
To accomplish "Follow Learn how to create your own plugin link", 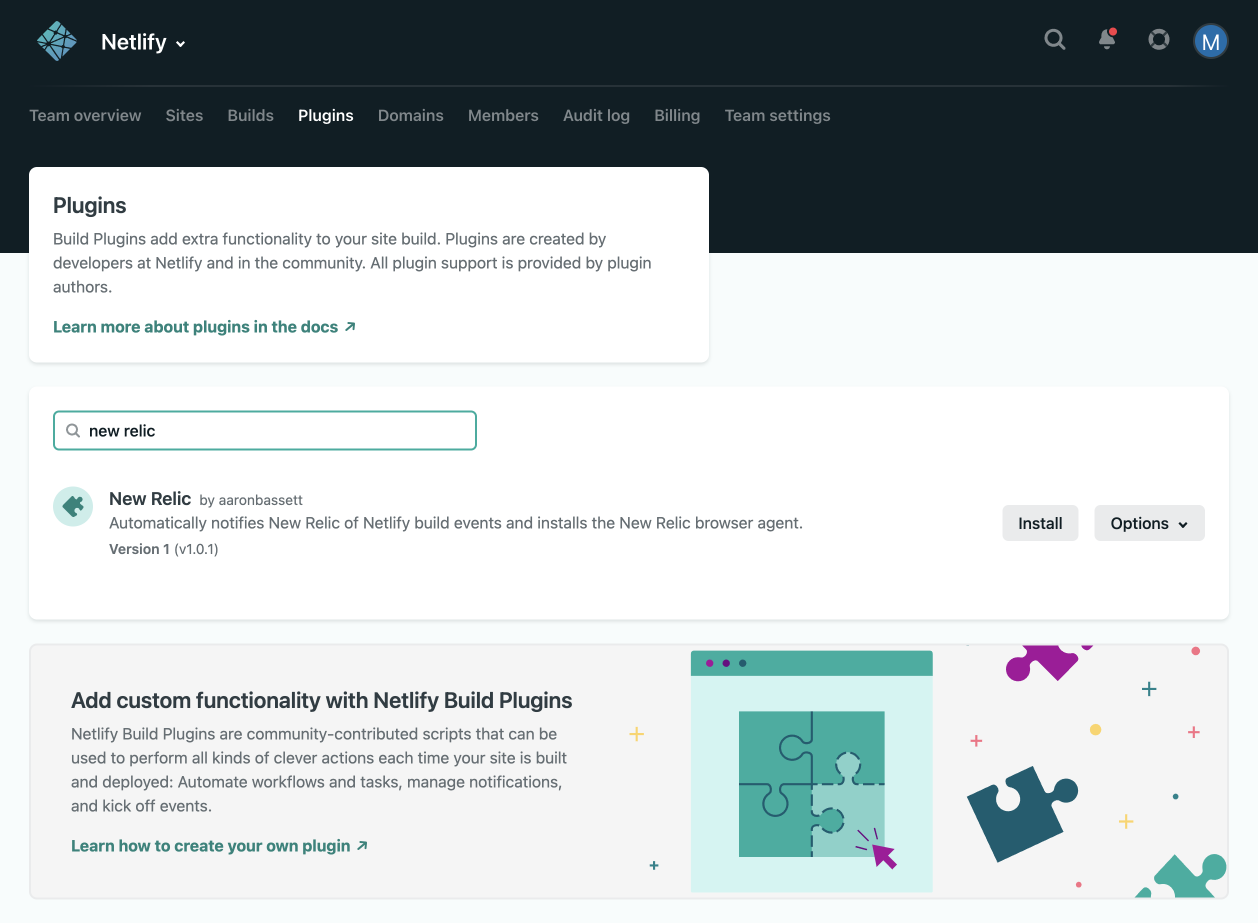I will [219, 846].
